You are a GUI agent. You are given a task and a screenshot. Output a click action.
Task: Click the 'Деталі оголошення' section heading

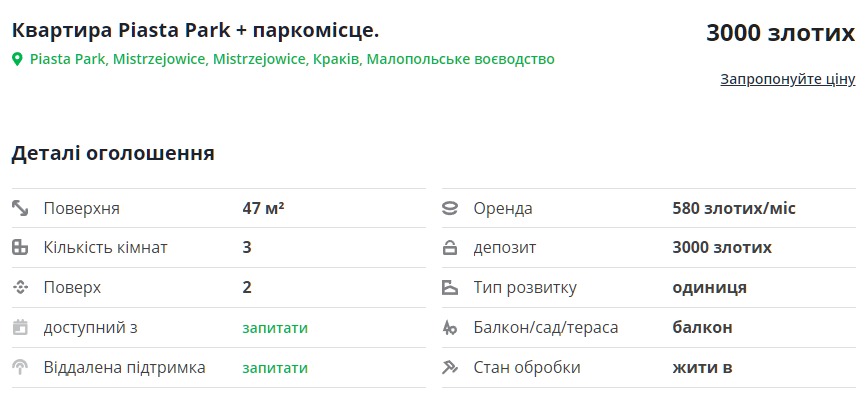[113, 154]
